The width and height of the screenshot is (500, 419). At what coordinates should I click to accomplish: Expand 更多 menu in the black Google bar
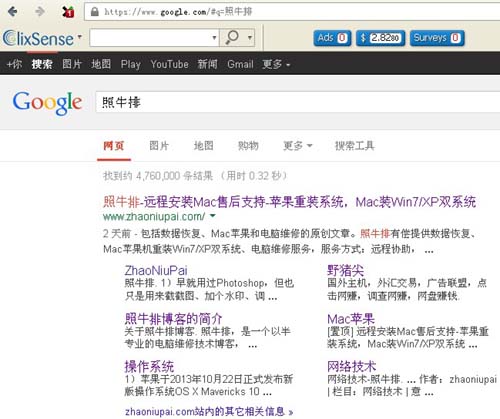[276, 64]
